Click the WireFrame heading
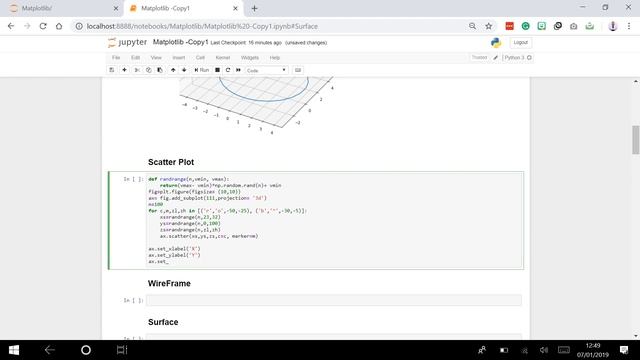This screenshot has width=640, height=360. tap(169, 283)
